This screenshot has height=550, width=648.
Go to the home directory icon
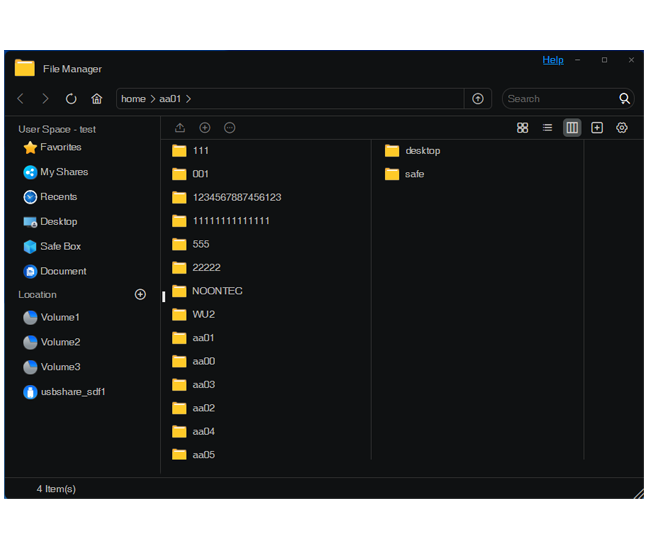pos(97,99)
